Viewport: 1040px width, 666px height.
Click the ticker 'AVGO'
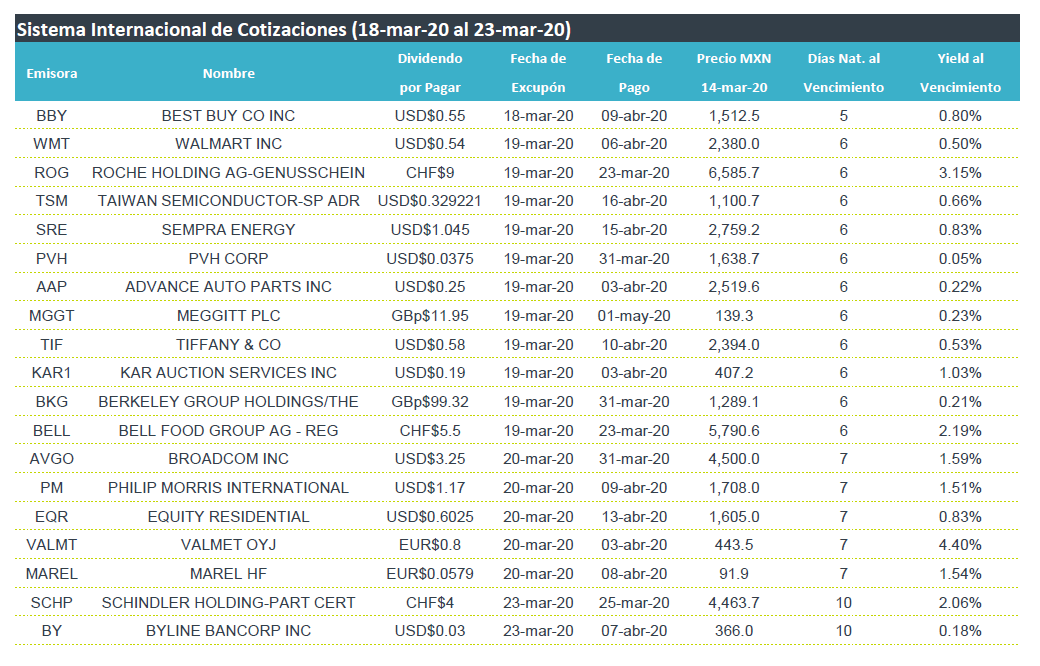tap(52, 459)
